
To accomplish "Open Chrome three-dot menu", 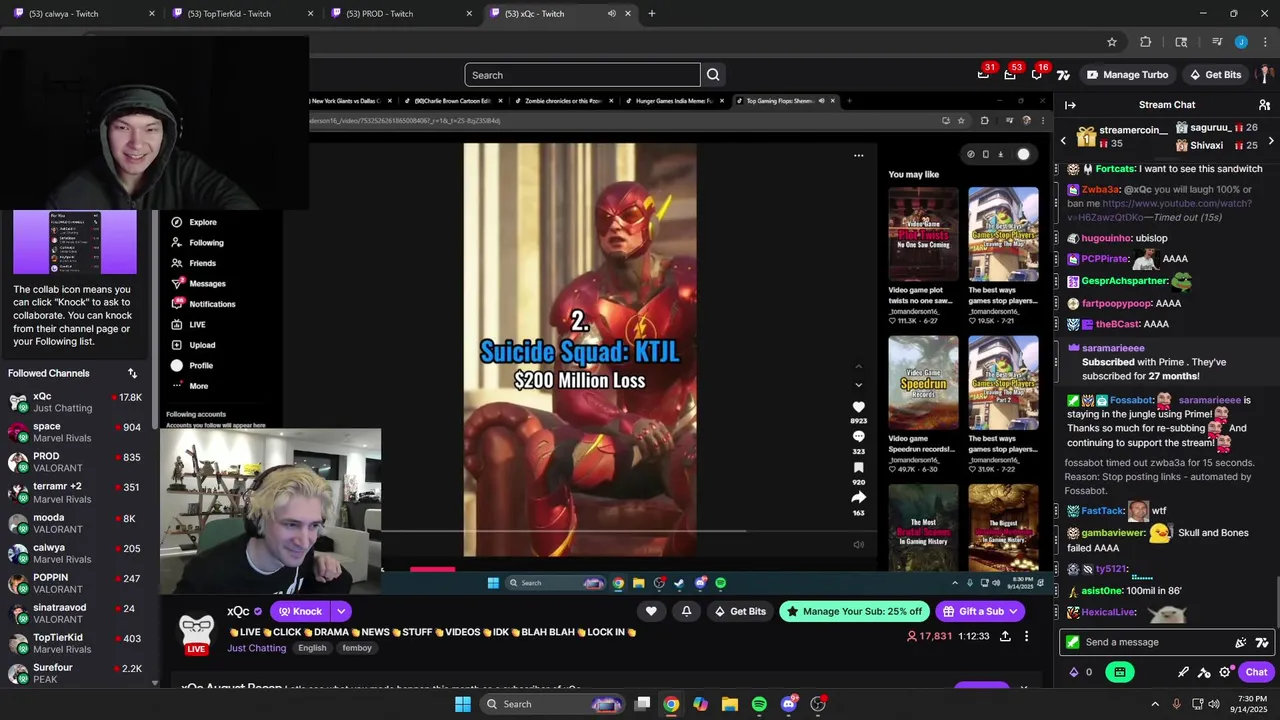I will pyautogui.click(x=1264, y=42).
